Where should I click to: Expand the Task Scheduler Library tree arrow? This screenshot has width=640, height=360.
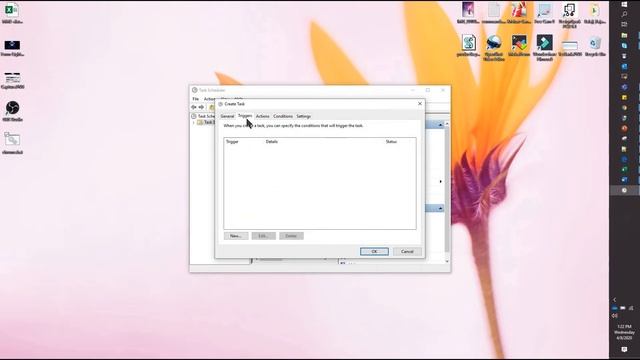[x=194, y=122]
